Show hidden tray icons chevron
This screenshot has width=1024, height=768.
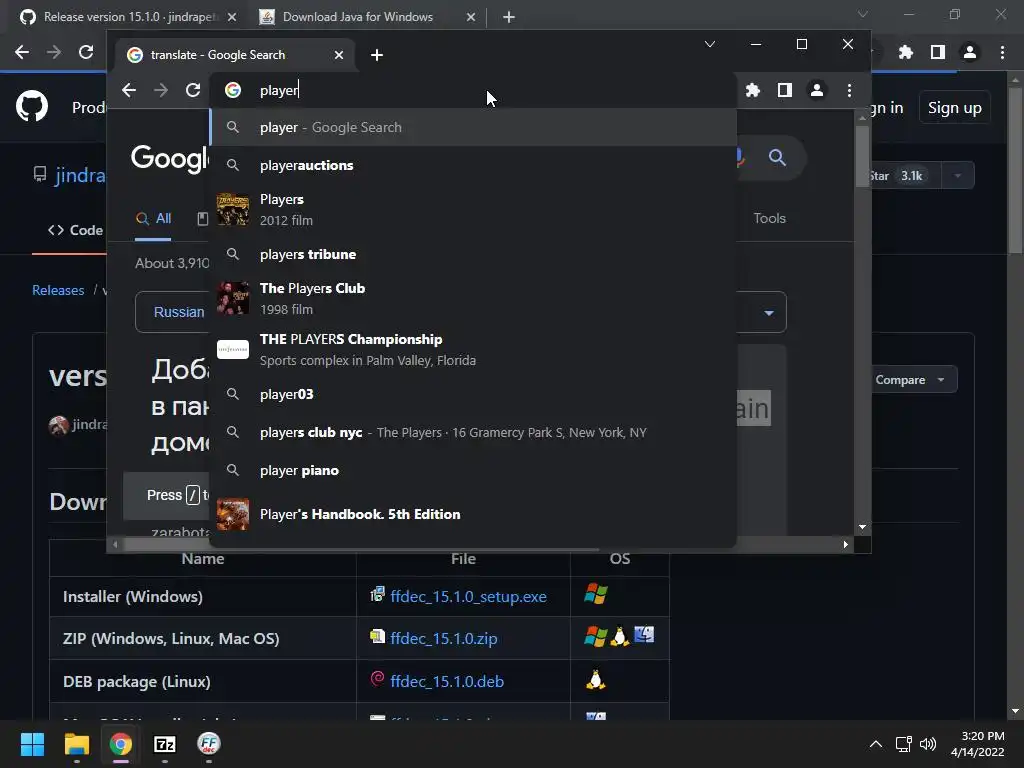coord(876,744)
